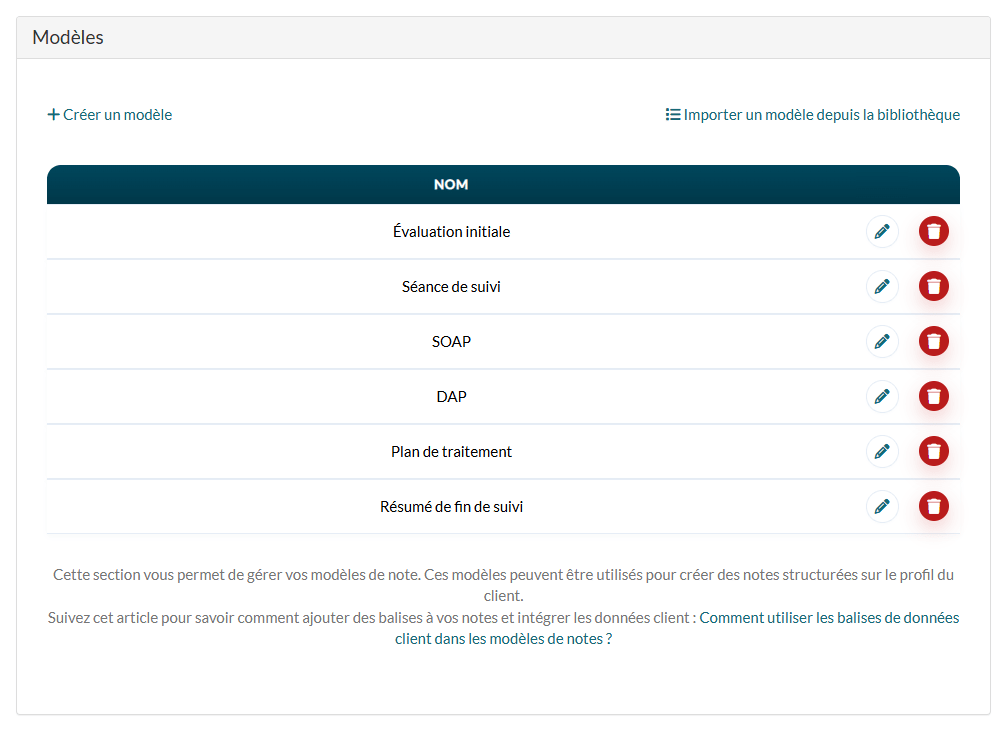Select the Évaluation initiale row name
This screenshot has height=731, width=1007.
pyautogui.click(x=451, y=232)
